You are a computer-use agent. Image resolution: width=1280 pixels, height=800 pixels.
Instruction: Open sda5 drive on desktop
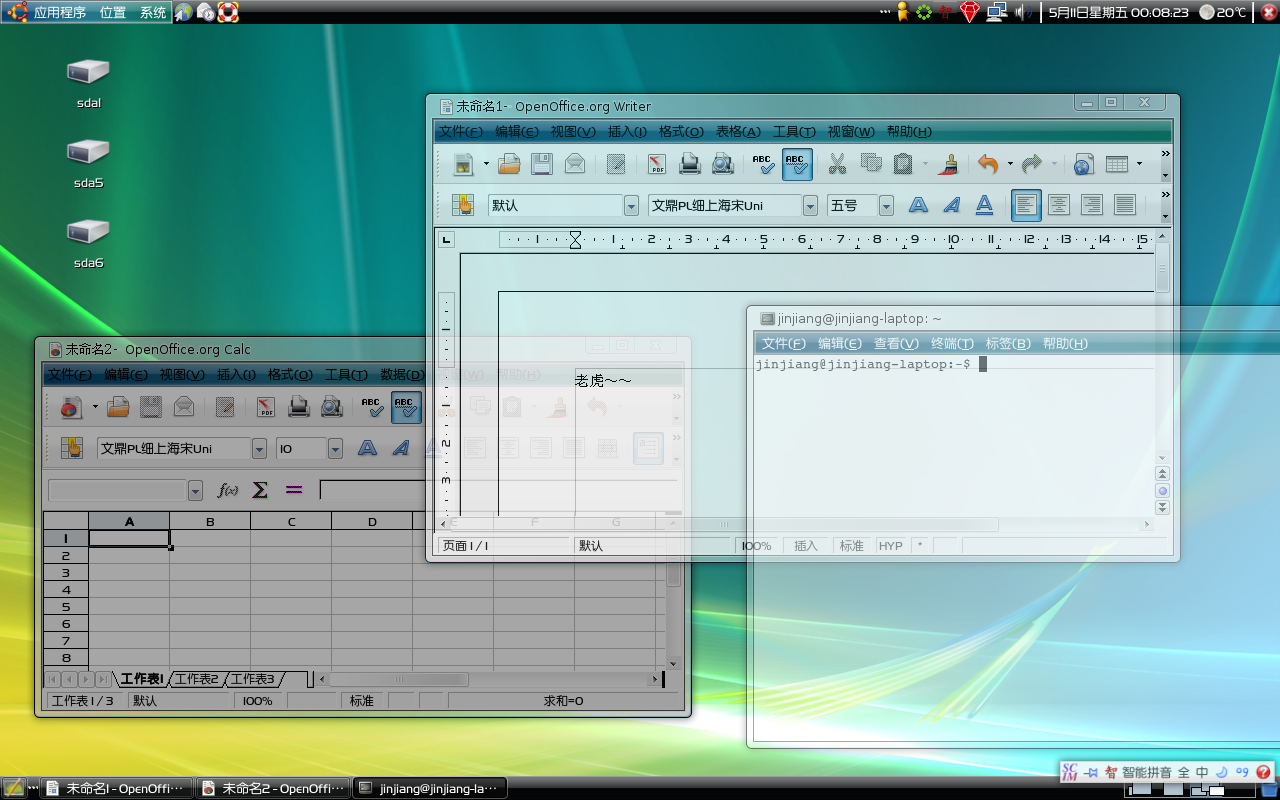(x=88, y=164)
